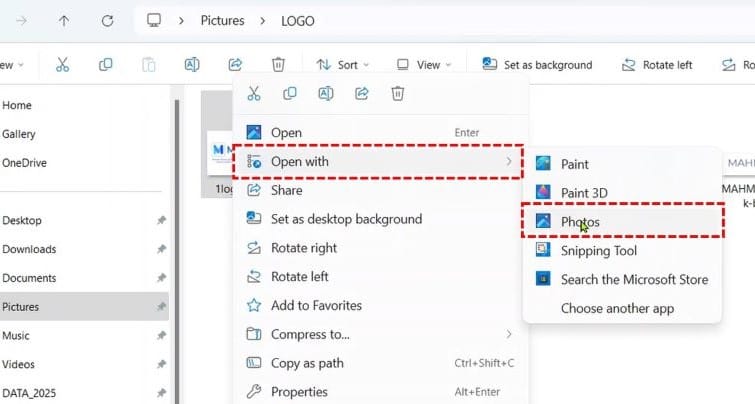Click Copy as path menu entry
The height and width of the screenshot is (404, 755).
[307, 363]
